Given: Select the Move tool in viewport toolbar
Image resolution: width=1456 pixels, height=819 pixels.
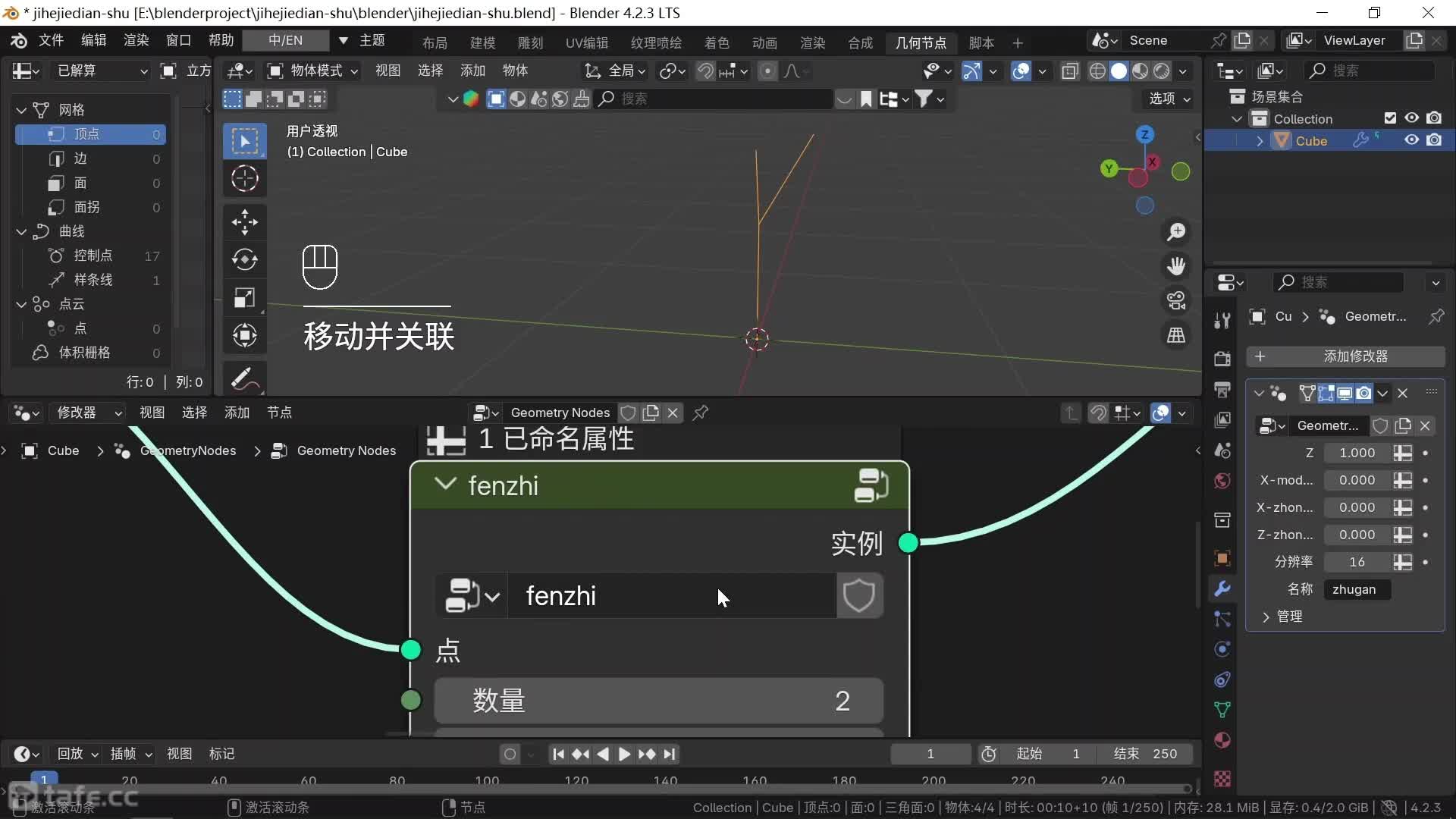Looking at the screenshot, I should pos(244,221).
